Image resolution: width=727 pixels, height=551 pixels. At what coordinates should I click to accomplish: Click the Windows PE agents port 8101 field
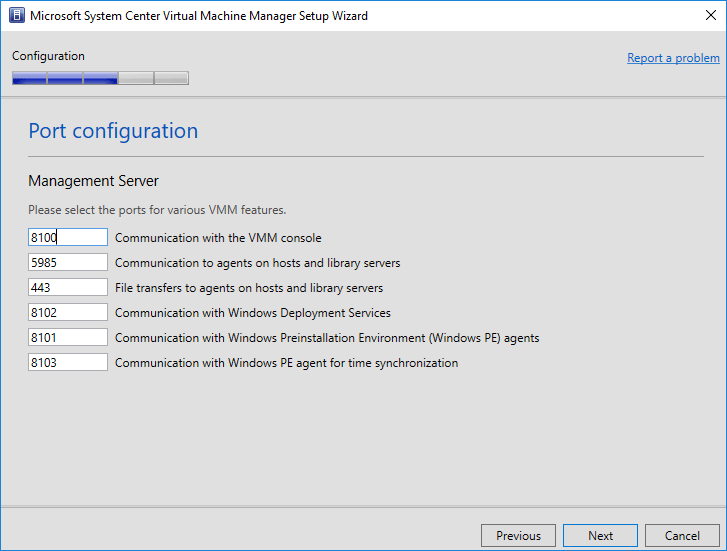tap(68, 337)
